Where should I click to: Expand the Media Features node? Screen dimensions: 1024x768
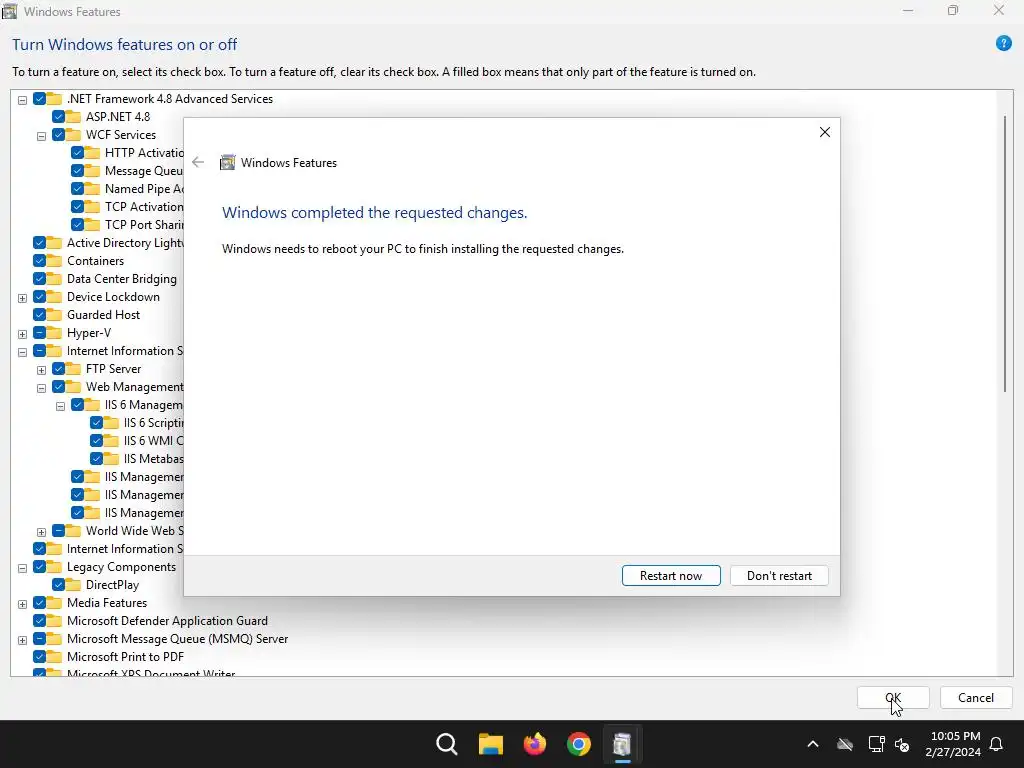(x=22, y=604)
